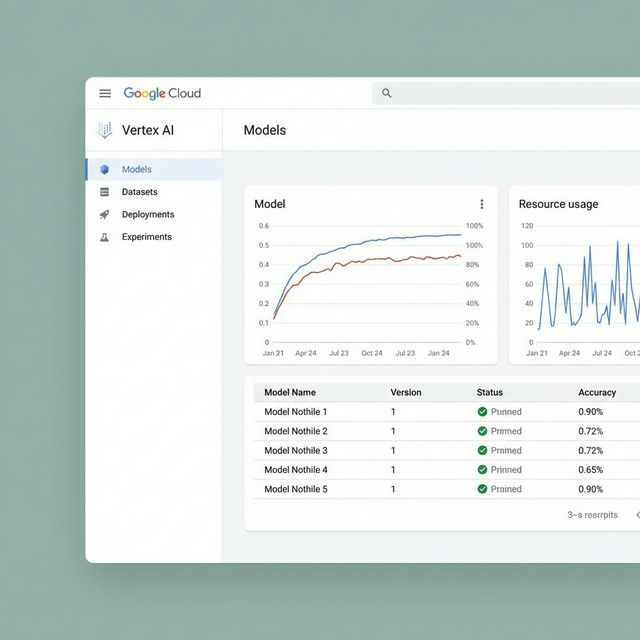Open Model Nothile 4 row
This screenshot has width=640, height=640.
(447, 470)
